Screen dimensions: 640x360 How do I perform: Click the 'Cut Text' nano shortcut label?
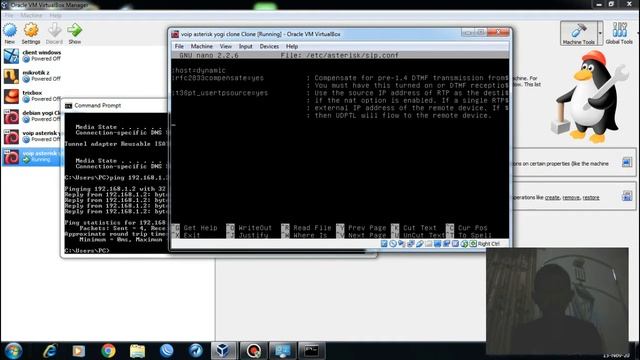pos(420,228)
